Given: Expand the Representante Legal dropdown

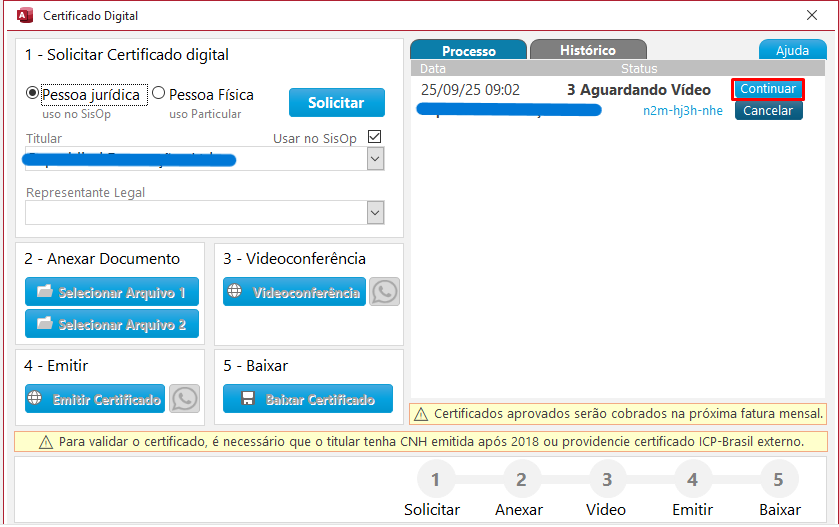Looking at the screenshot, I should pos(375,212).
